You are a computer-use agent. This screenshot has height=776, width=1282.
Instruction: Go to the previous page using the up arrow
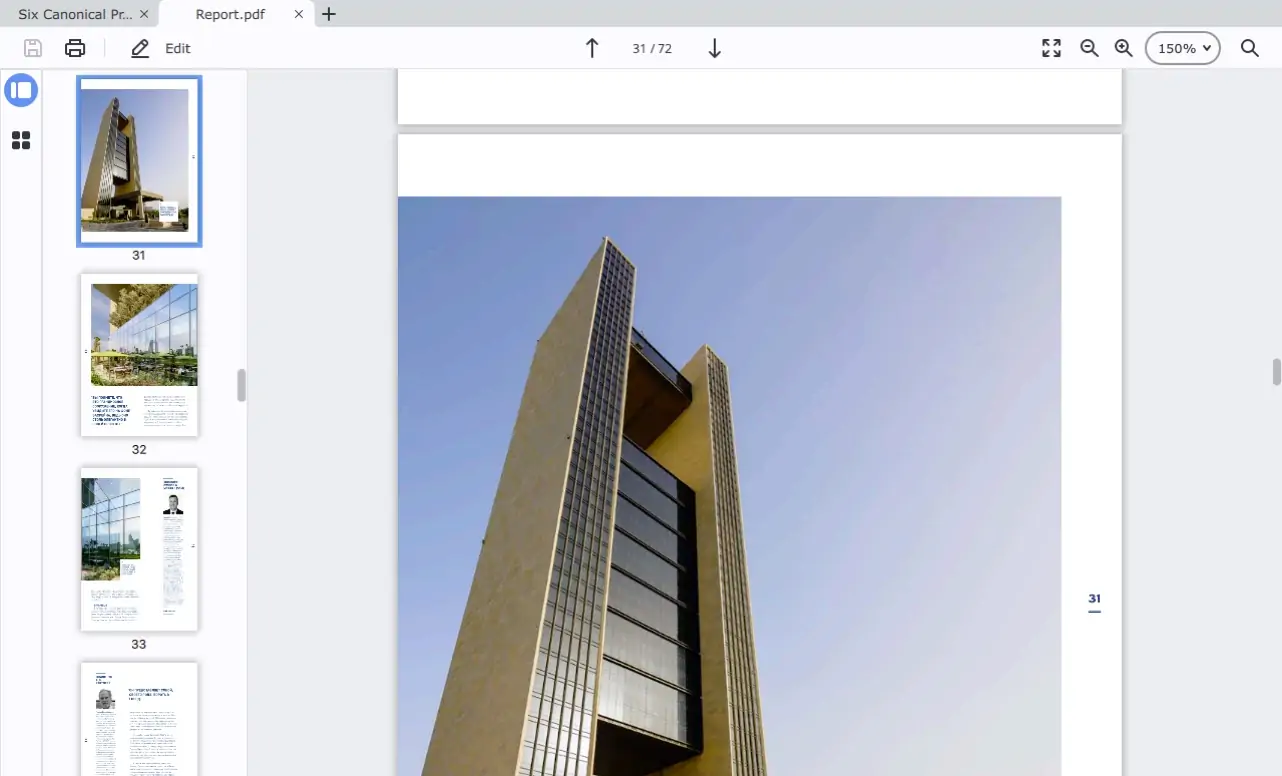(591, 47)
